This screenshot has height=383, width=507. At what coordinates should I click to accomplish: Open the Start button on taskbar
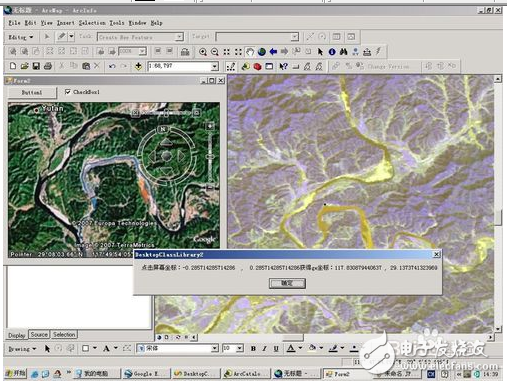pyautogui.click(x=15, y=374)
